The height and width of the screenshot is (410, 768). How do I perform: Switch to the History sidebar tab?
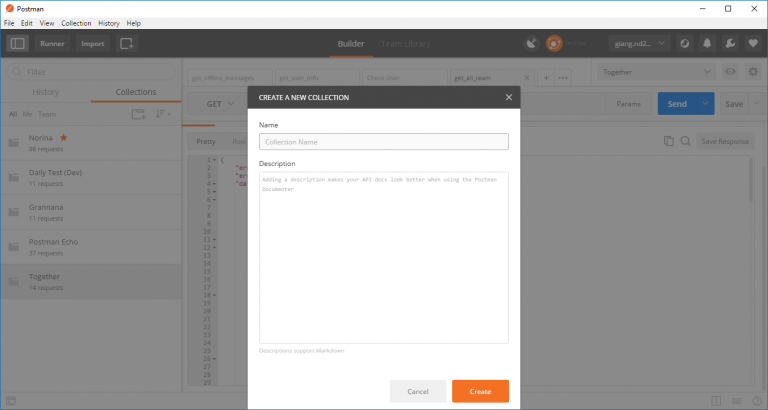pyautogui.click(x=46, y=92)
